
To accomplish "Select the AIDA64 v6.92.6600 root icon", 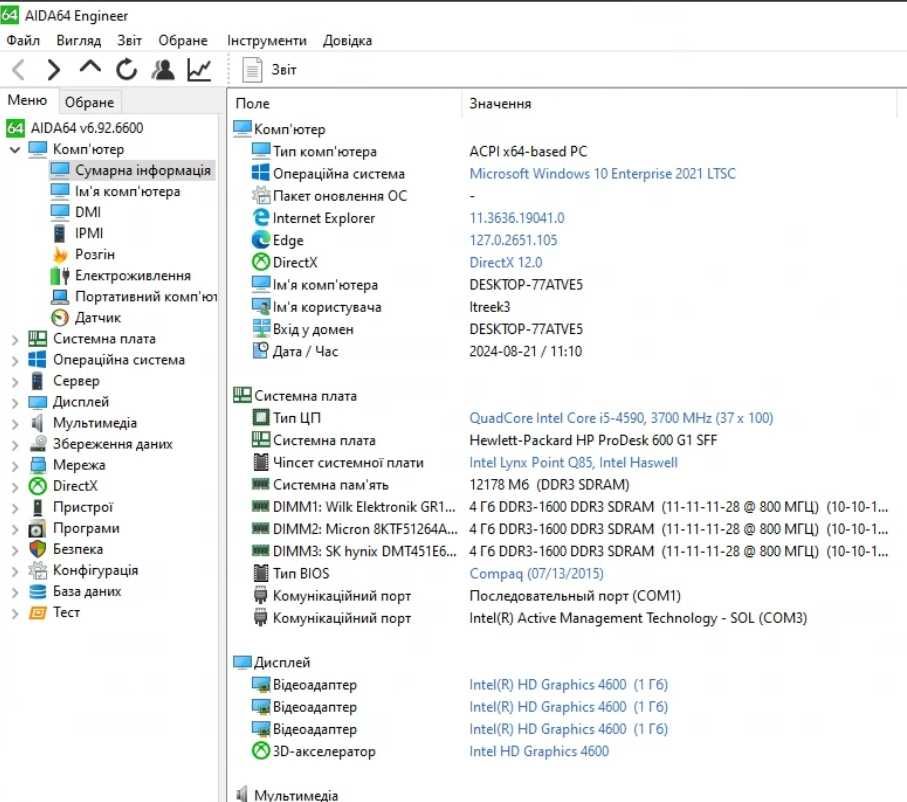I will 15,128.
